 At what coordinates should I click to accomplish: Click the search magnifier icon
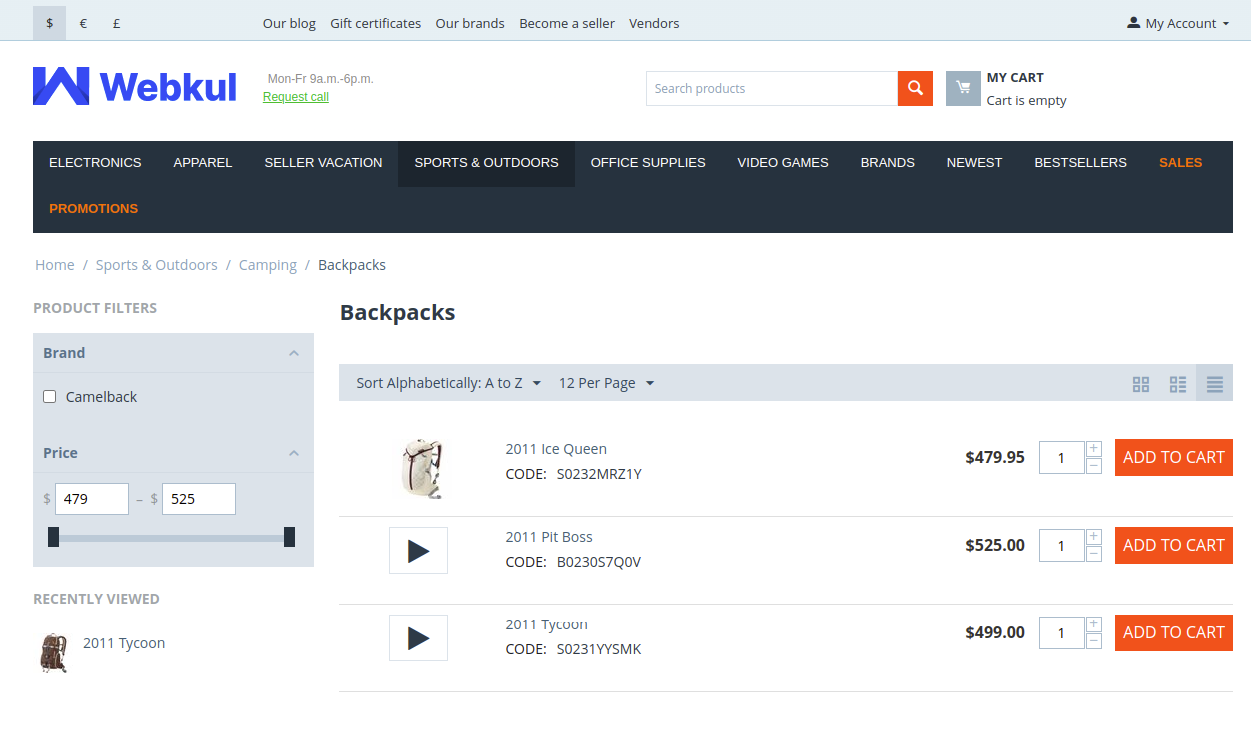coord(914,88)
